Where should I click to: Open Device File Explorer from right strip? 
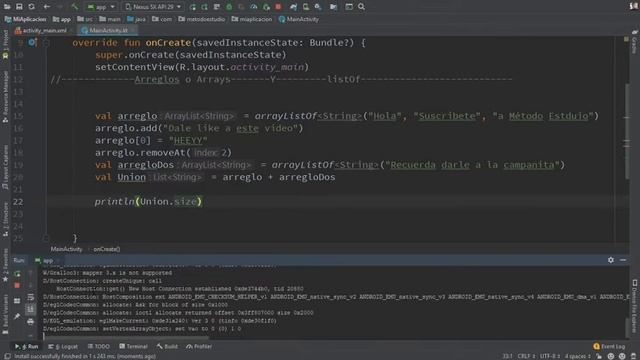pos(635,306)
